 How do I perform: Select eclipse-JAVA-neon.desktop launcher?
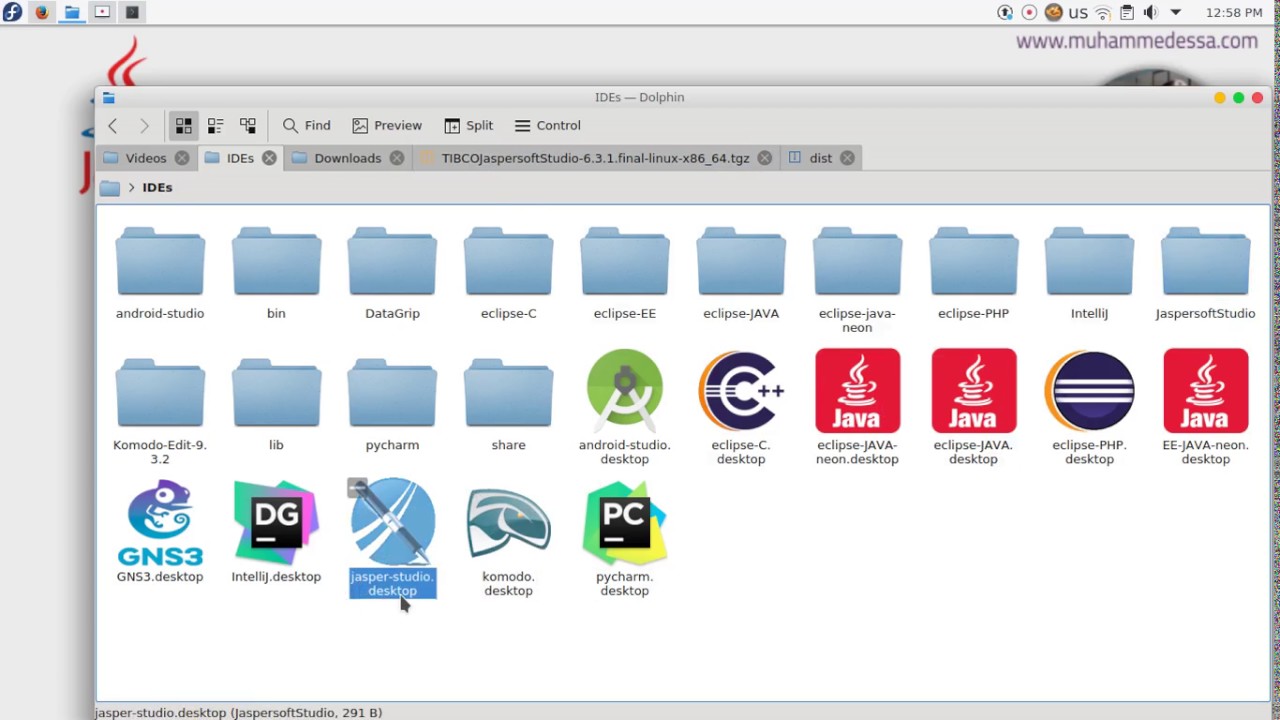pyautogui.click(x=857, y=391)
